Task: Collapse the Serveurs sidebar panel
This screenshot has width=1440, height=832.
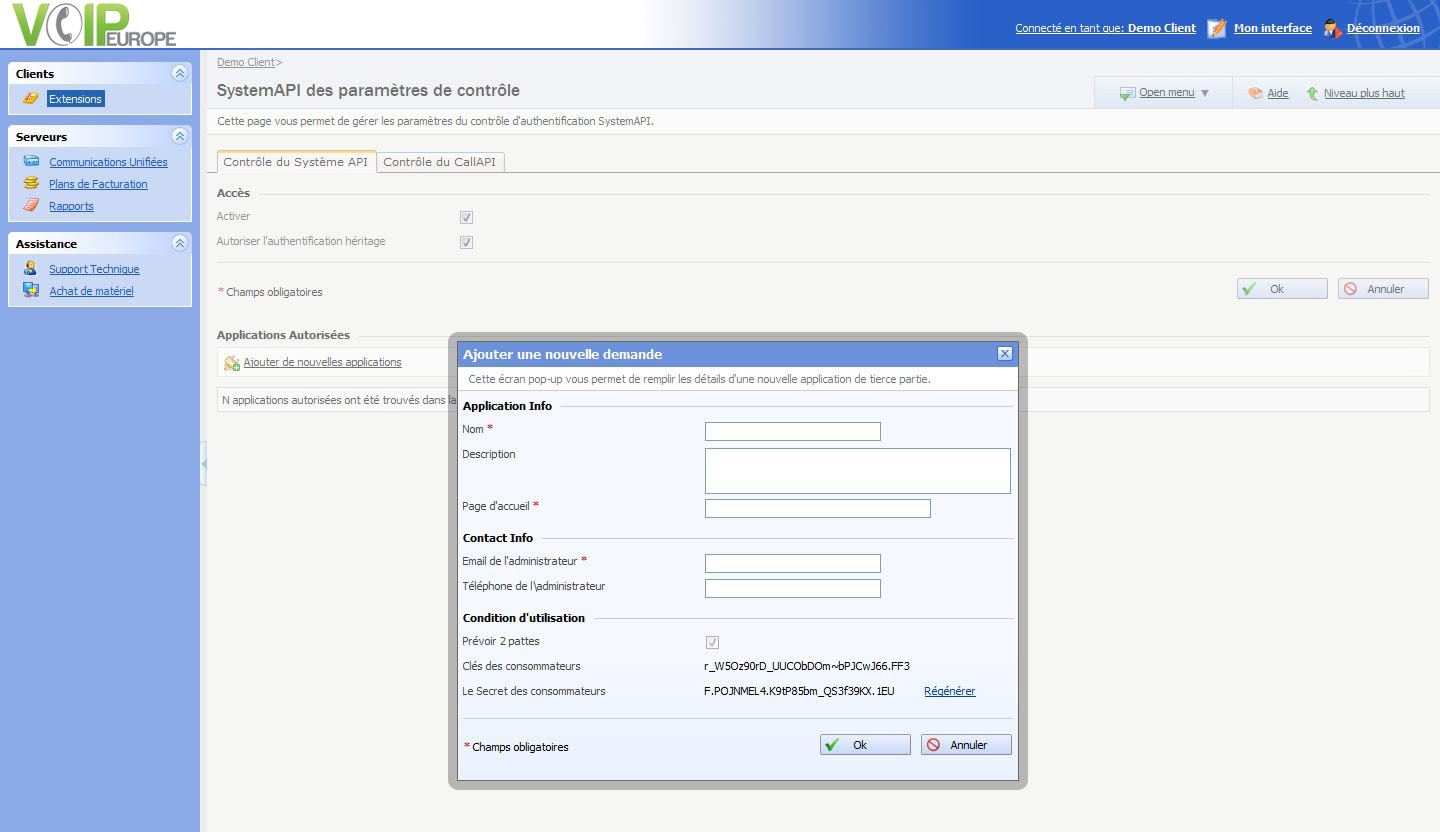Action: coord(179,136)
